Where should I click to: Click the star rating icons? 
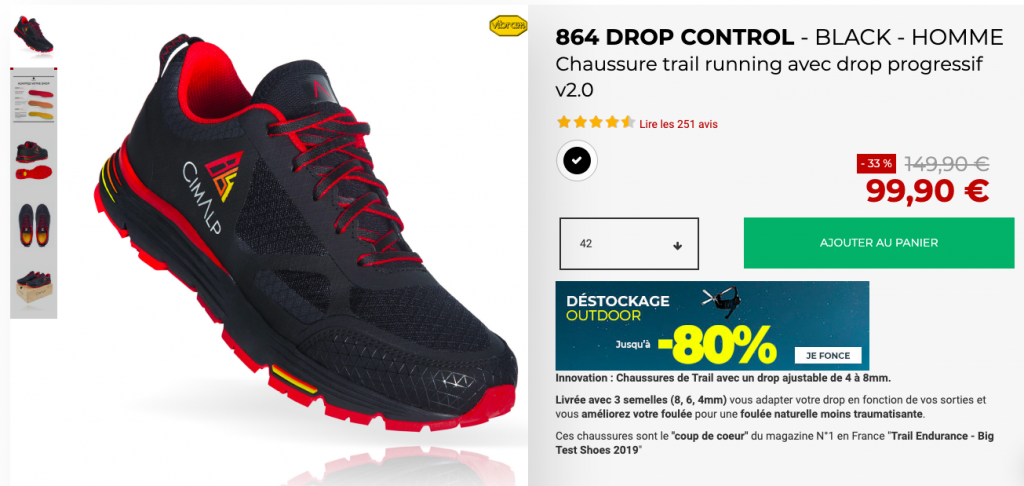595,122
